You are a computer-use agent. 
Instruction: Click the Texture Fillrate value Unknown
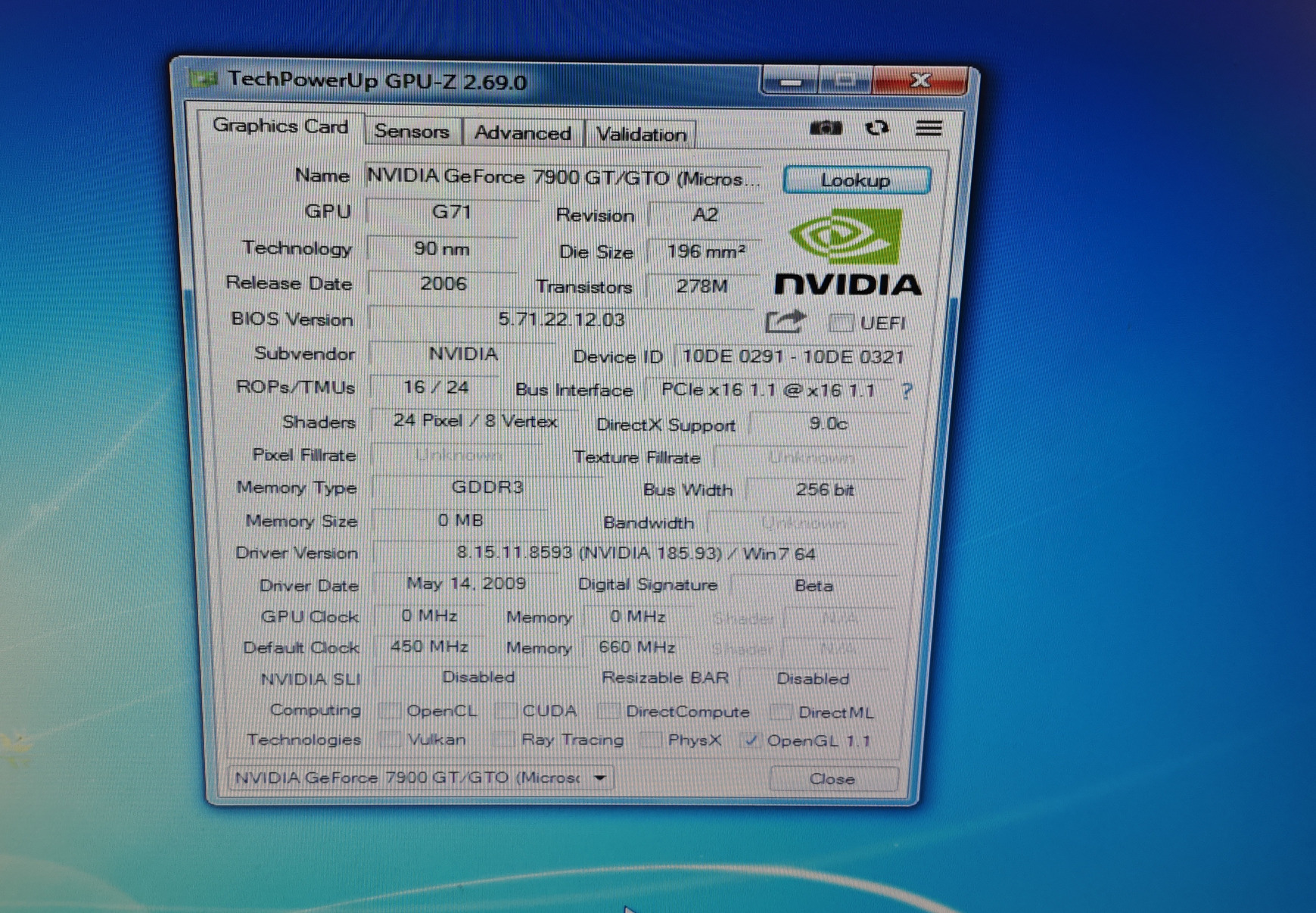(810, 458)
